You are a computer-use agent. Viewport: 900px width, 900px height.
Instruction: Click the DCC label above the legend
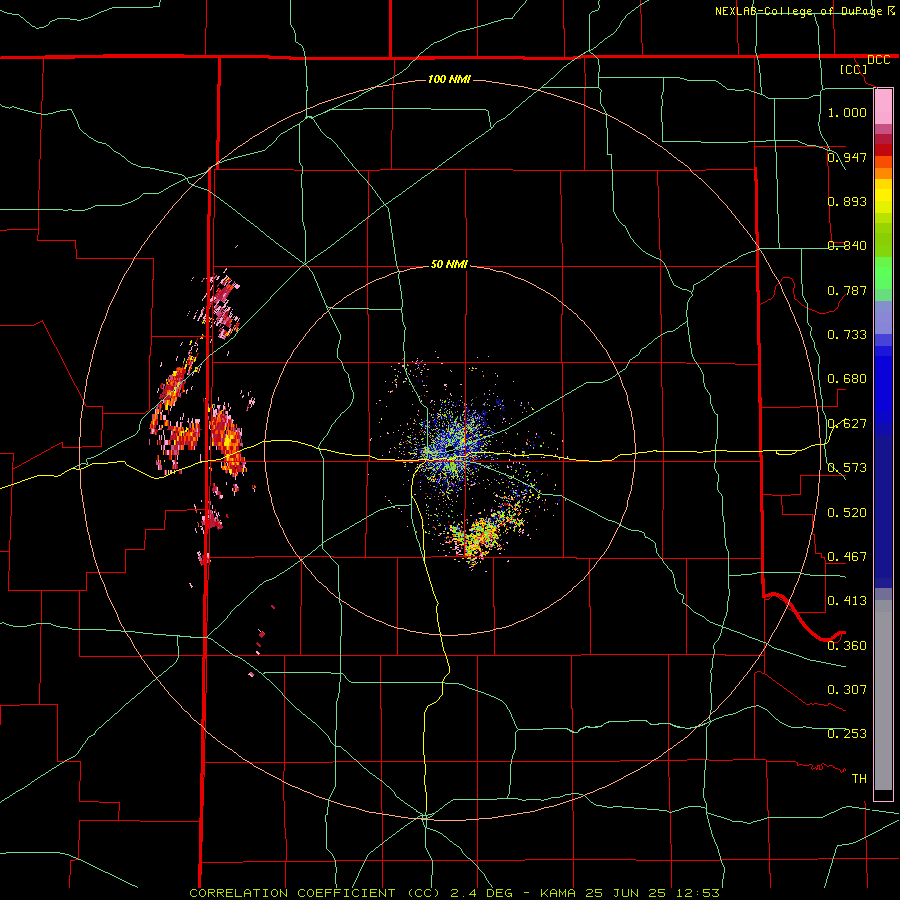tap(878, 60)
